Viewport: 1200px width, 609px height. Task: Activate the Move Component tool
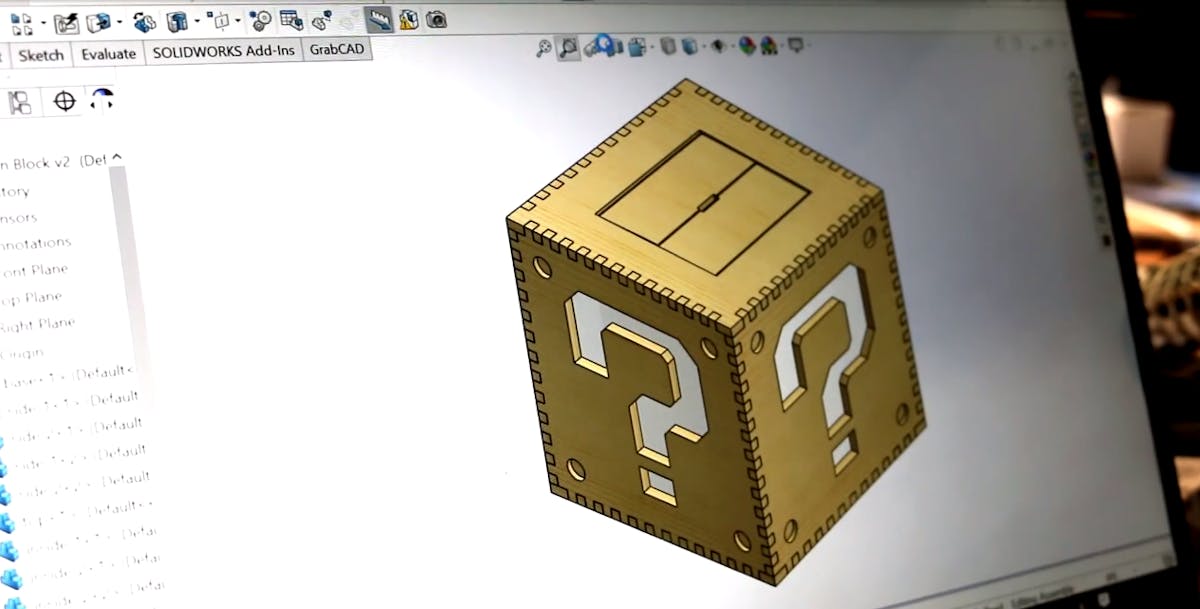(x=98, y=21)
